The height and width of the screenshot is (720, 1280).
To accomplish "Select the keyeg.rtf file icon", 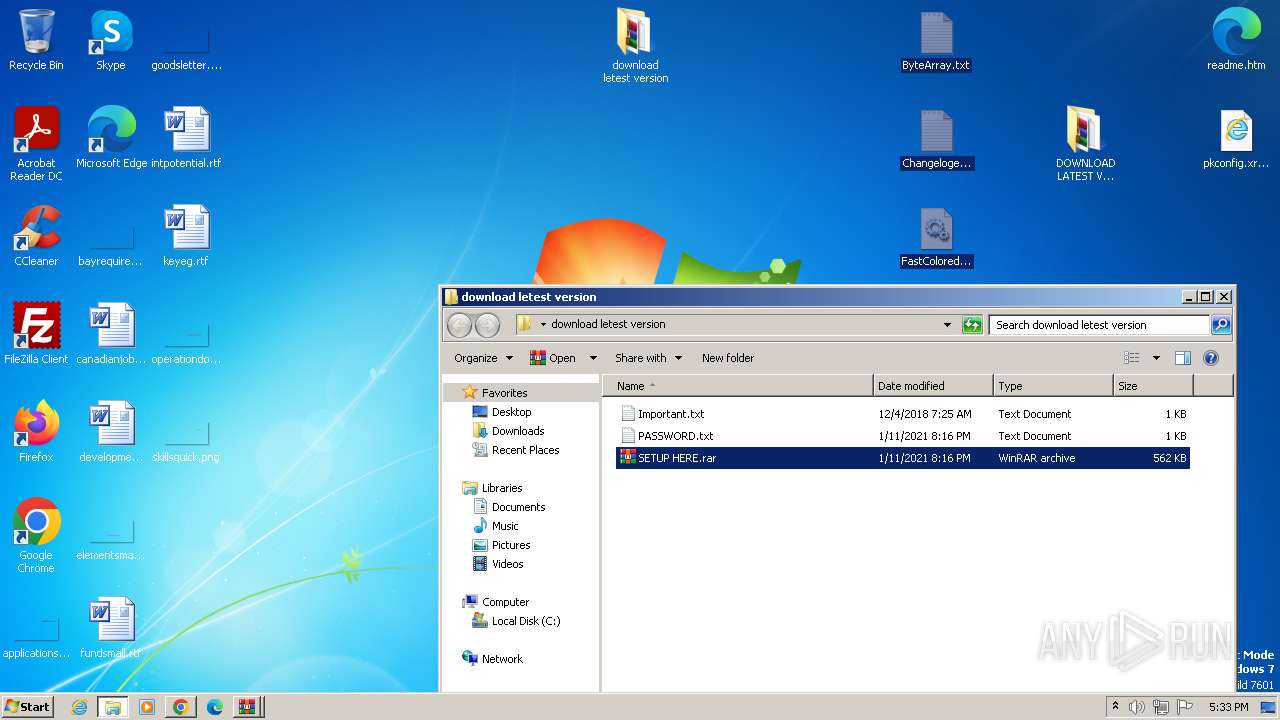I will click(x=186, y=235).
